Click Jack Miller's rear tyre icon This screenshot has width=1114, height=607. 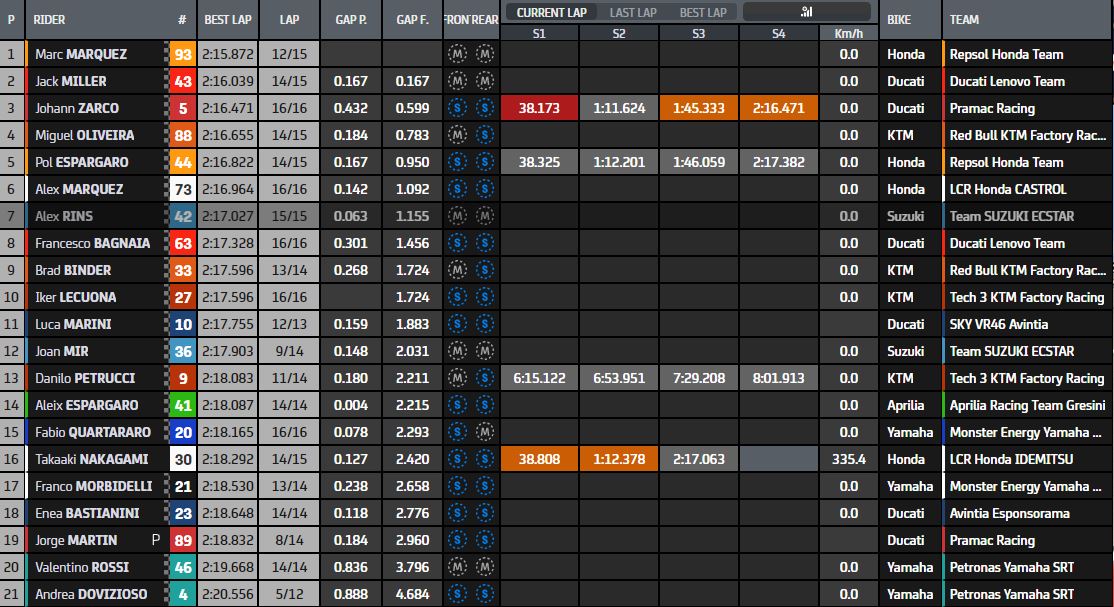(485, 81)
